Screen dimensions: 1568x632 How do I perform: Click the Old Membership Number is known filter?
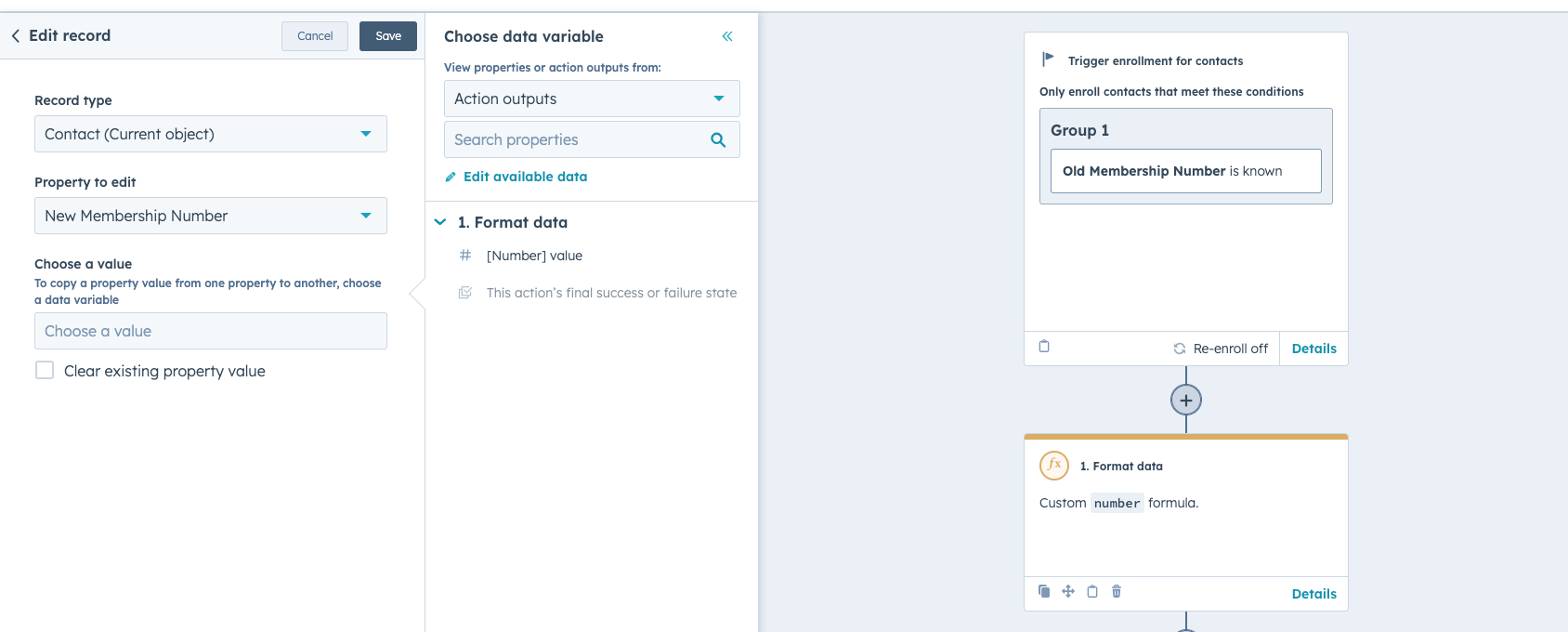1186,171
